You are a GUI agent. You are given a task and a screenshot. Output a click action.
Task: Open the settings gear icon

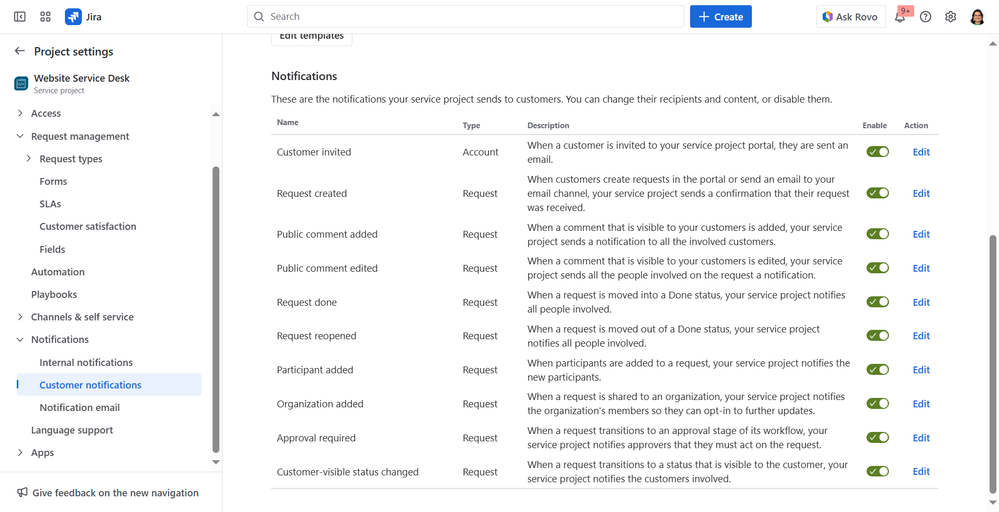click(x=951, y=17)
